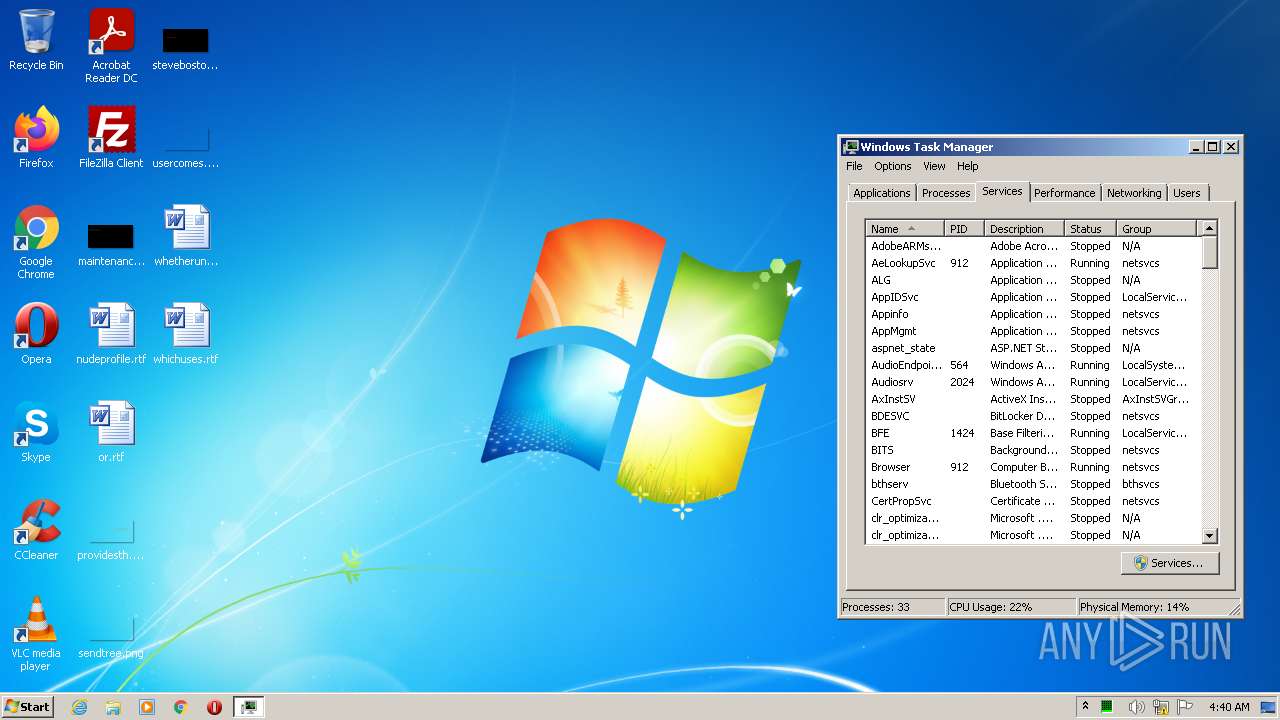Click the Task Manager taskbar button
This screenshot has width=1280, height=720.
[x=248, y=707]
